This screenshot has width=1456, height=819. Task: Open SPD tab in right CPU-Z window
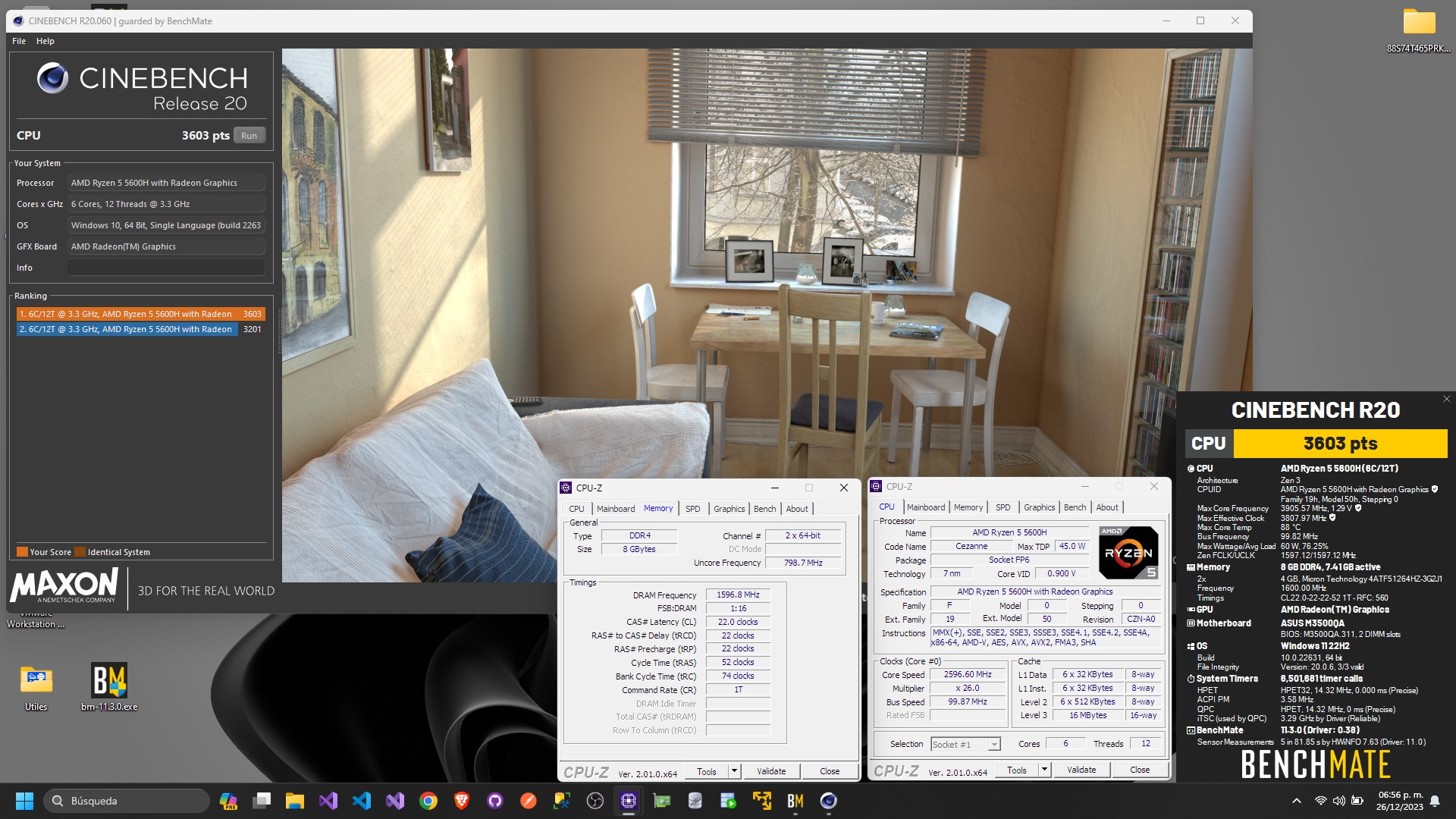pyautogui.click(x=1003, y=507)
